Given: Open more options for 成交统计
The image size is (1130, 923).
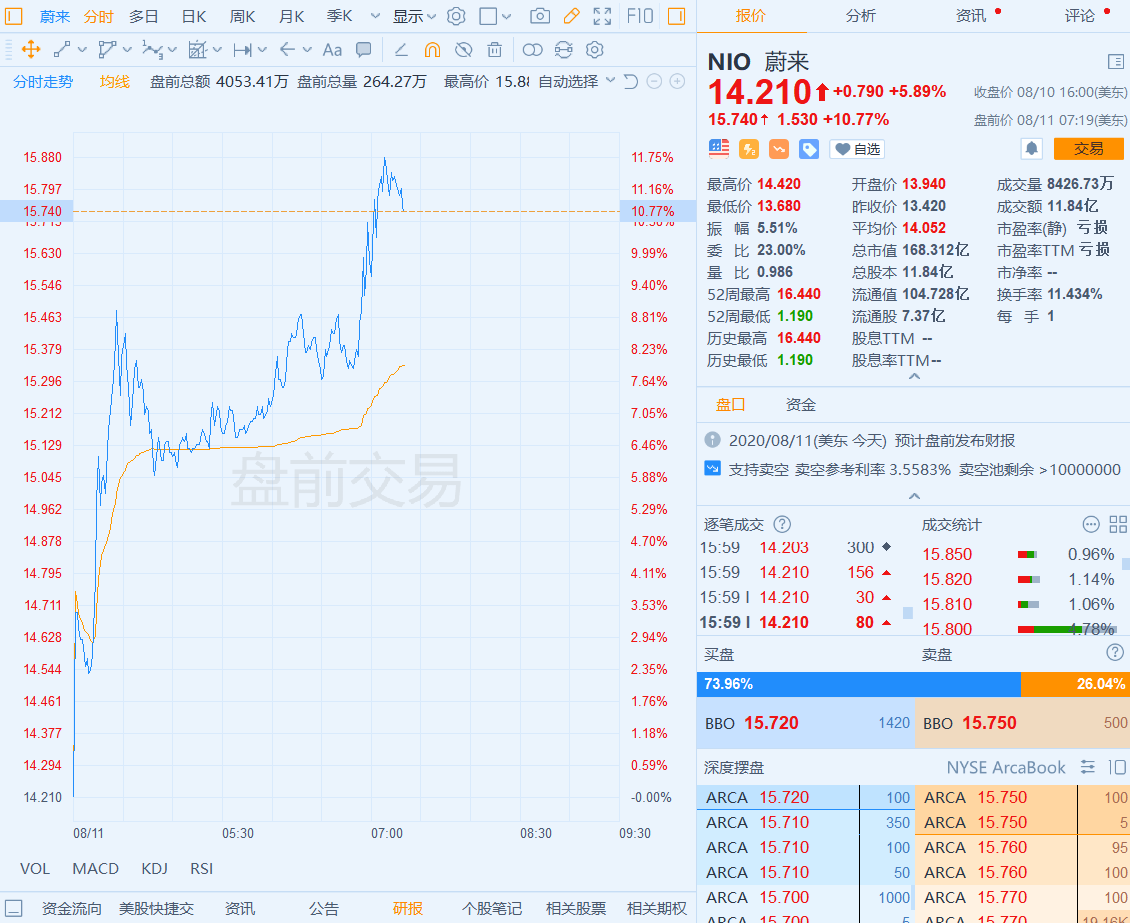Looking at the screenshot, I should (x=1091, y=525).
